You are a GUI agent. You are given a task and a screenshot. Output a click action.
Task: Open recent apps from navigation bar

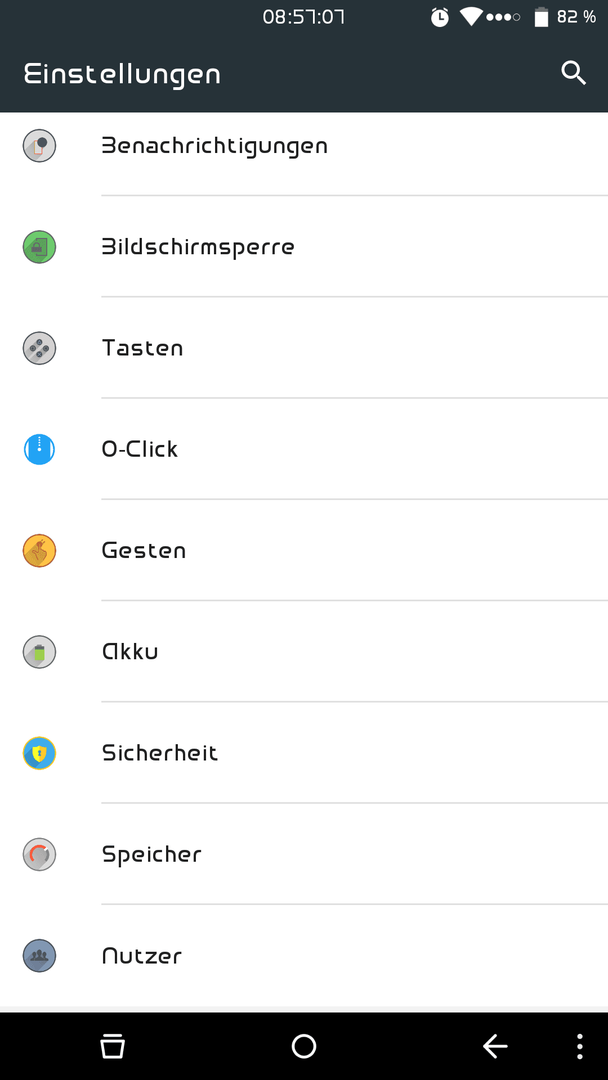(113, 1046)
